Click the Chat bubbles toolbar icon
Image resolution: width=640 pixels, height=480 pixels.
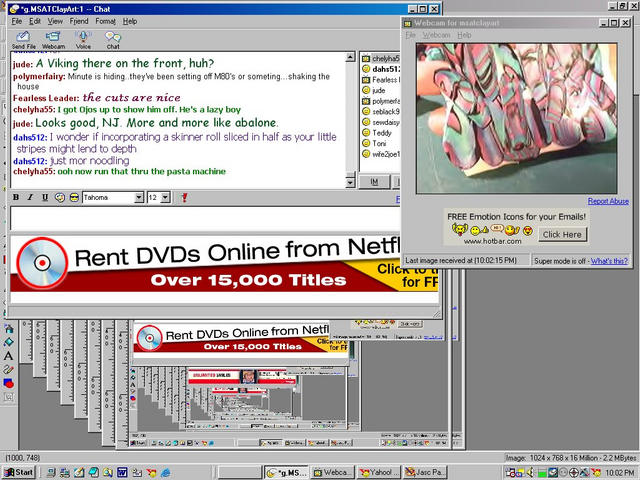point(113,40)
